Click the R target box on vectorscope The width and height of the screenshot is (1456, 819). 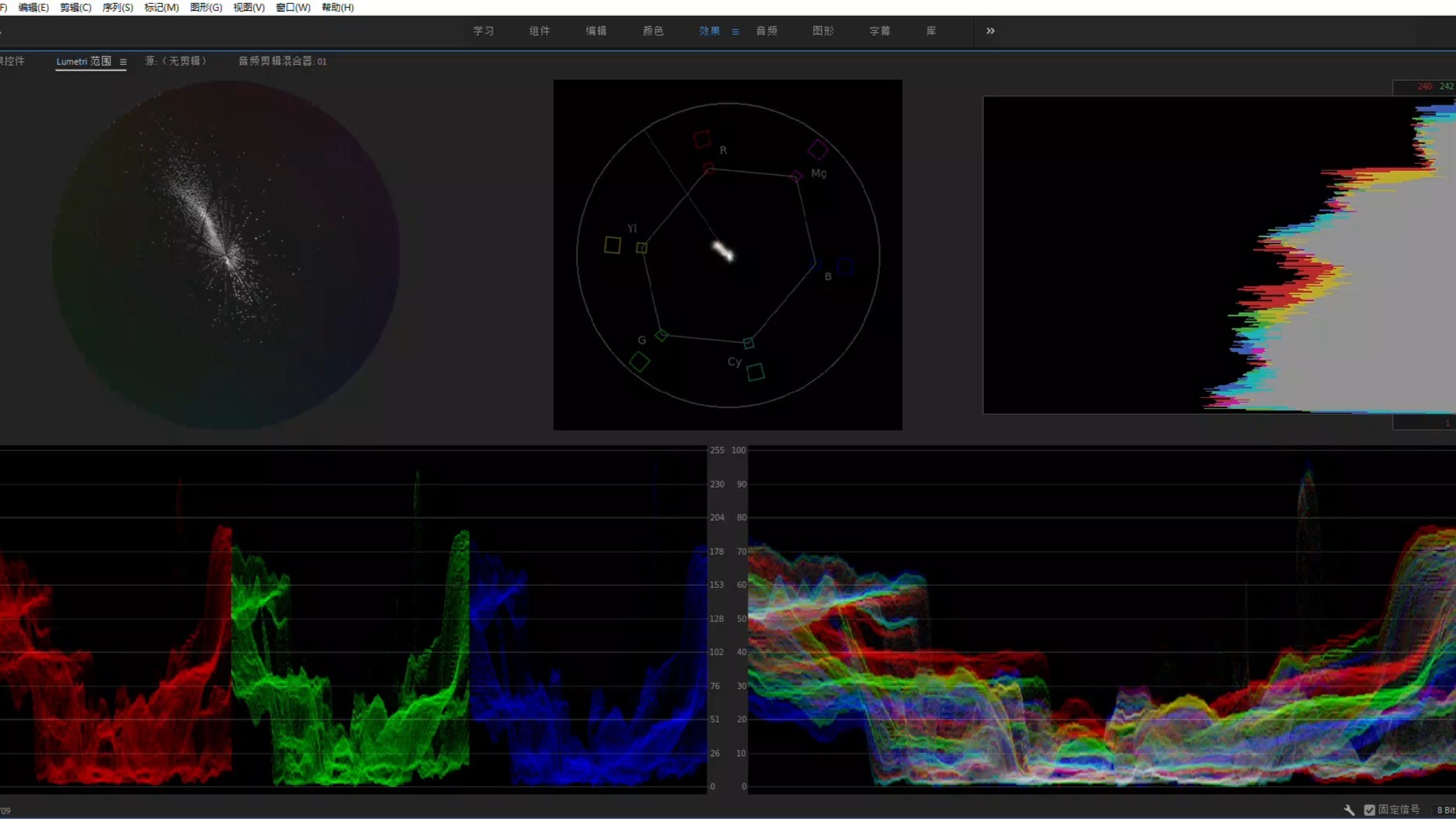point(702,140)
